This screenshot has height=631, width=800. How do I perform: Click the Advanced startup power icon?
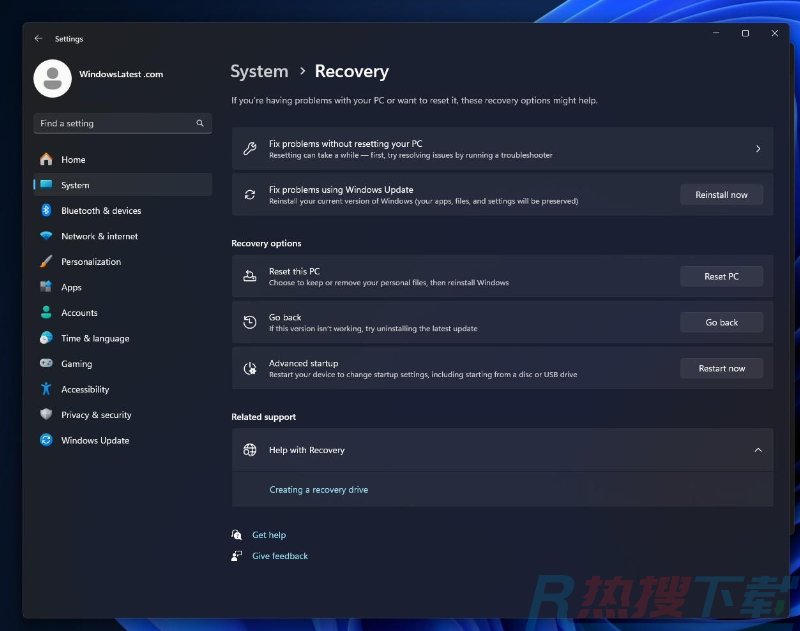tap(249, 368)
